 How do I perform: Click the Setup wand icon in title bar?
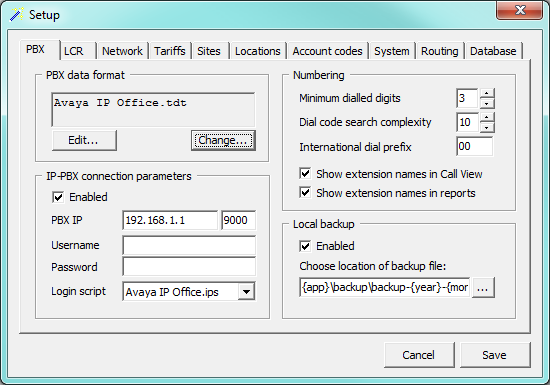16,15
